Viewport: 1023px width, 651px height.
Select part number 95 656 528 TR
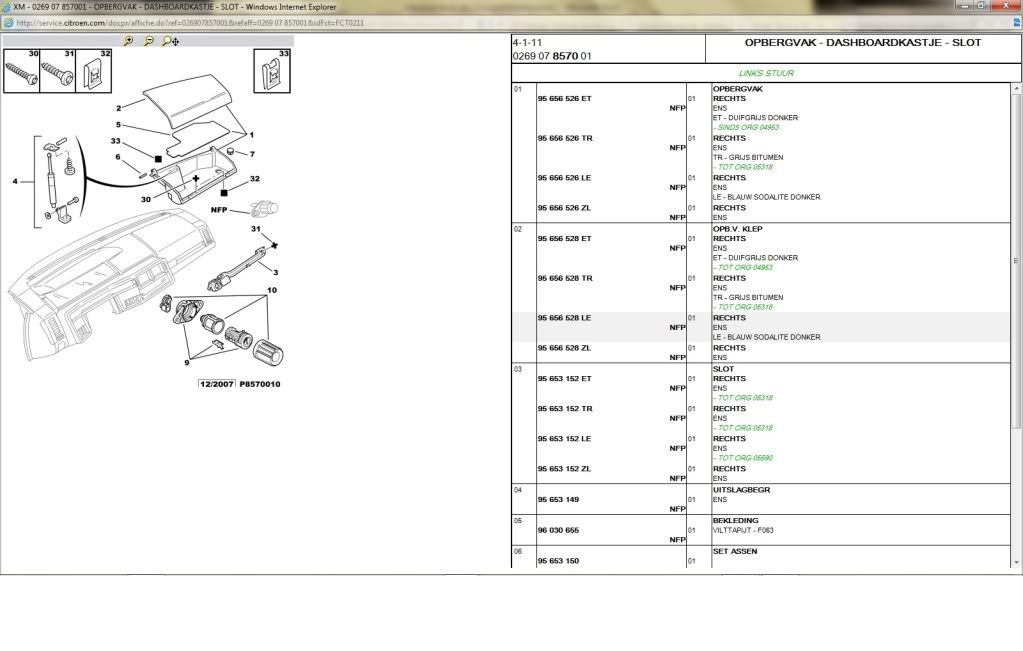pyautogui.click(x=565, y=278)
